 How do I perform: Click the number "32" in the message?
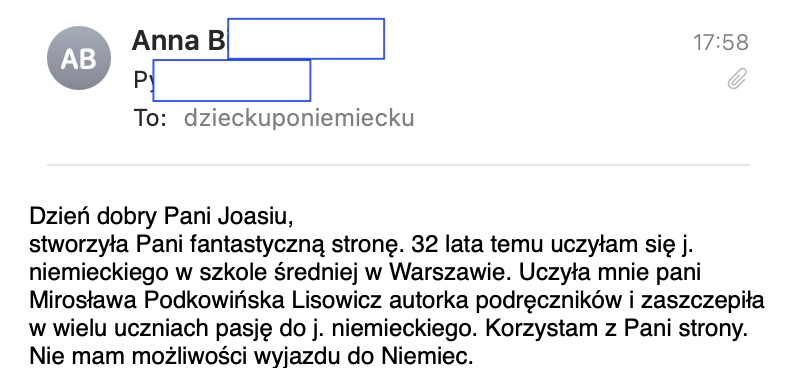click(x=425, y=245)
